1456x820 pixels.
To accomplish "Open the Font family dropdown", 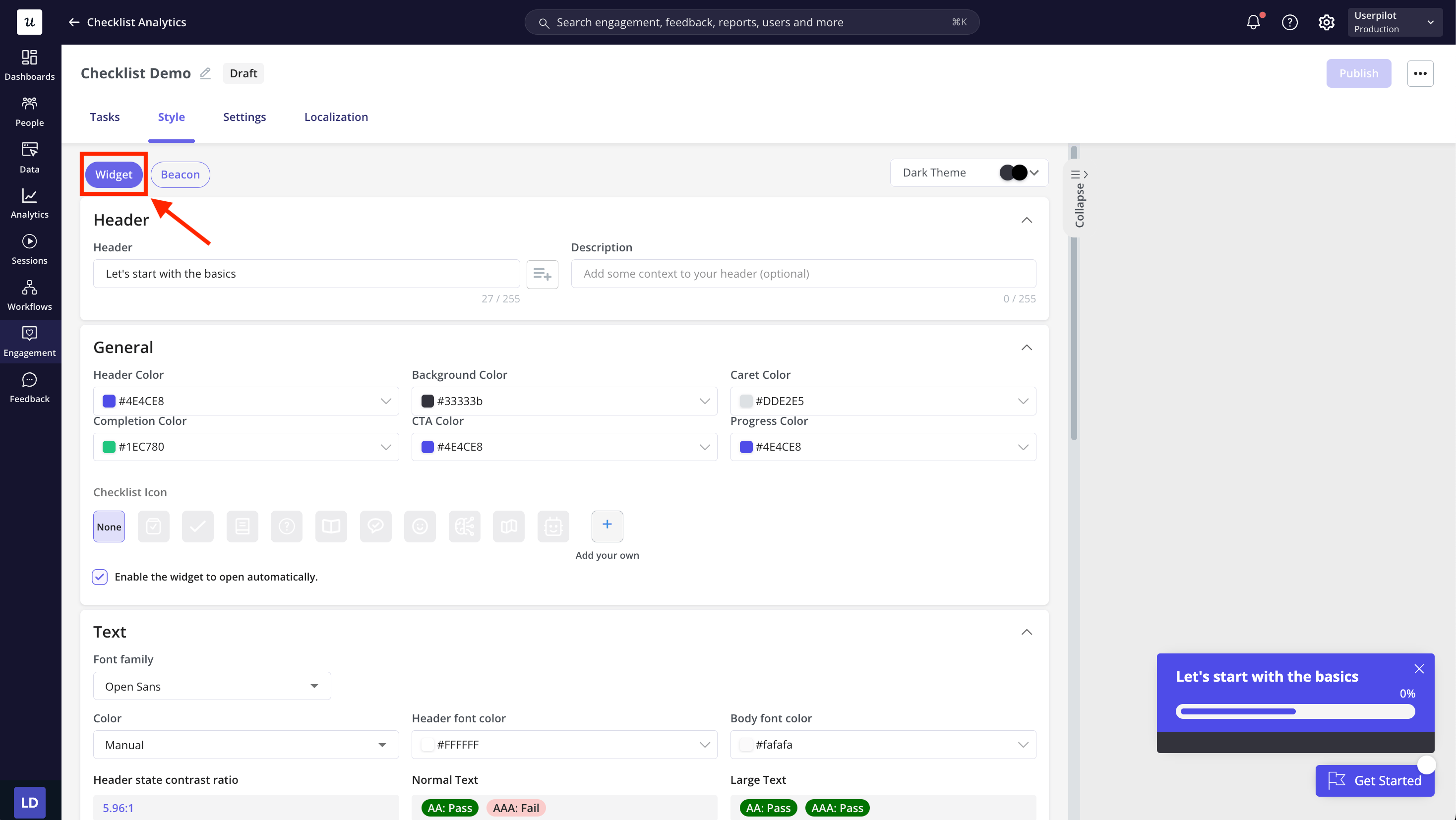I will pos(212,686).
